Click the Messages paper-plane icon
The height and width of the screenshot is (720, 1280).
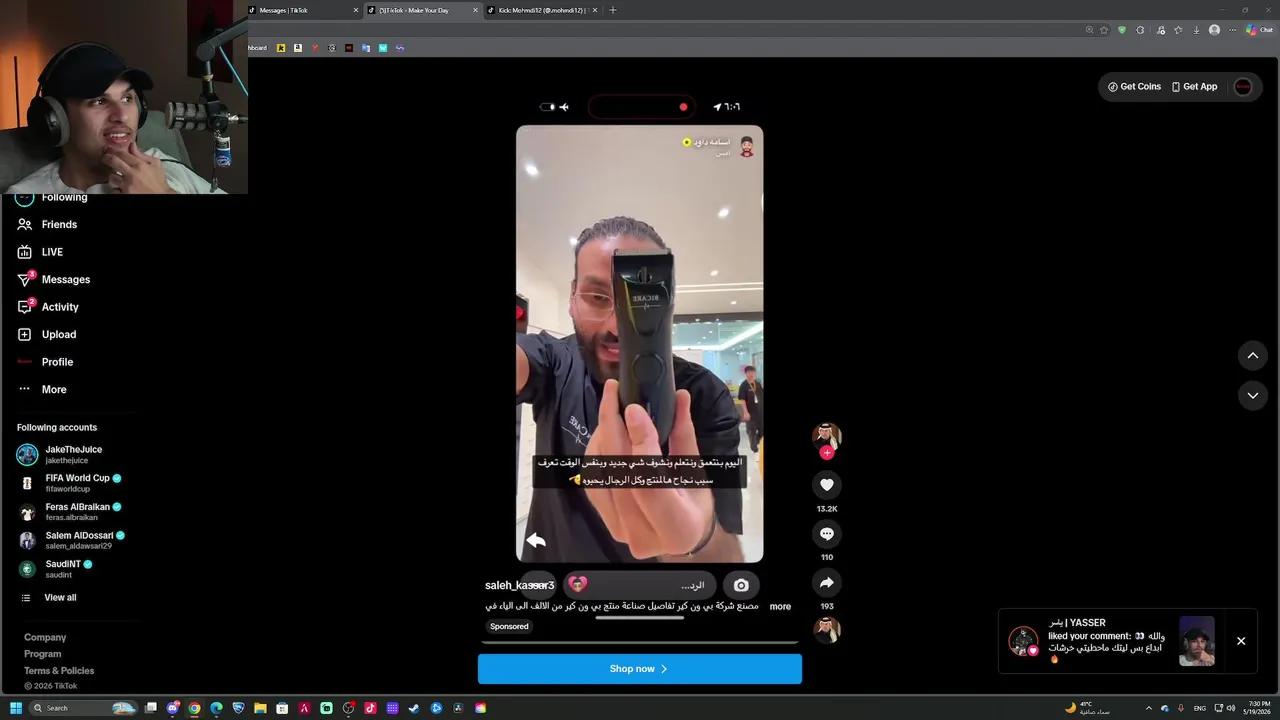[25, 280]
